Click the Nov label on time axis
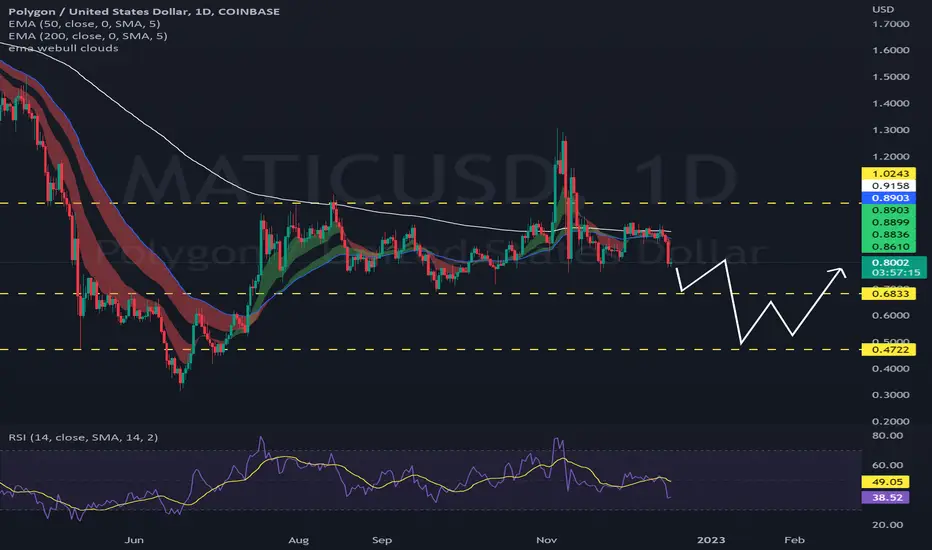Image resolution: width=932 pixels, height=550 pixels. pos(546,540)
